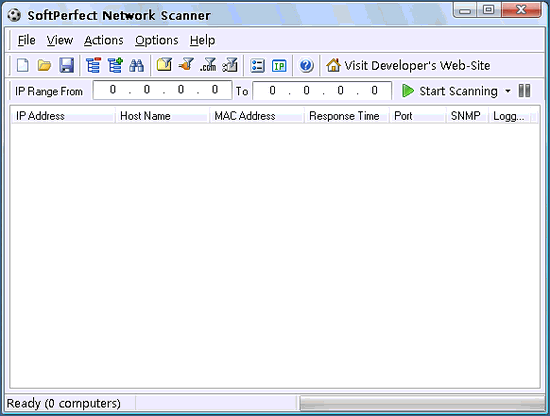The height and width of the screenshot is (416, 550).
Task: Toggle the .com host name filter
Action: (x=208, y=65)
